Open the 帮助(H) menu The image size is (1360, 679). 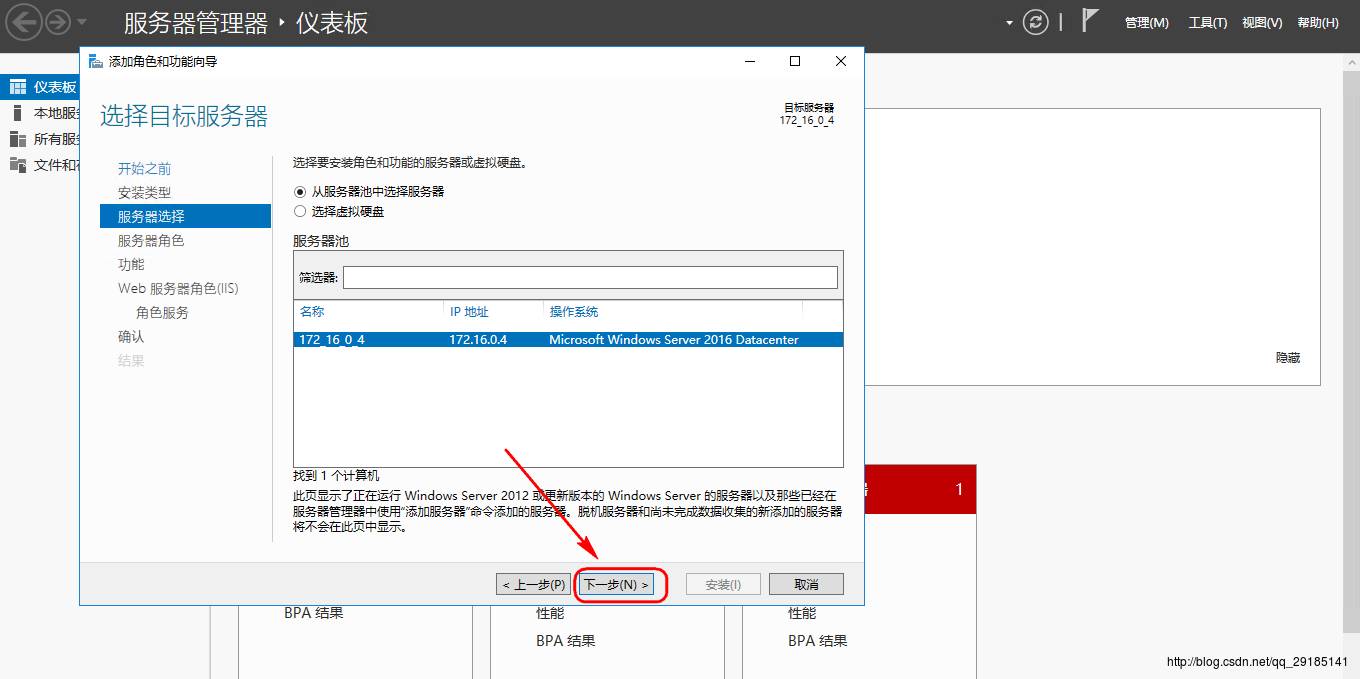click(1318, 23)
